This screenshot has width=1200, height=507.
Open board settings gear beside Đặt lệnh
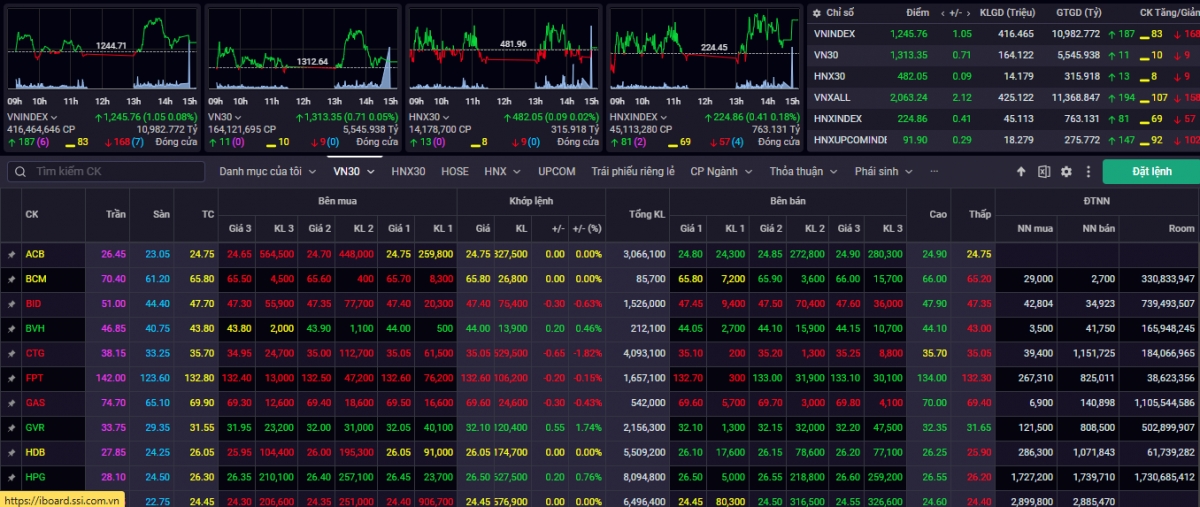point(1066,172)
